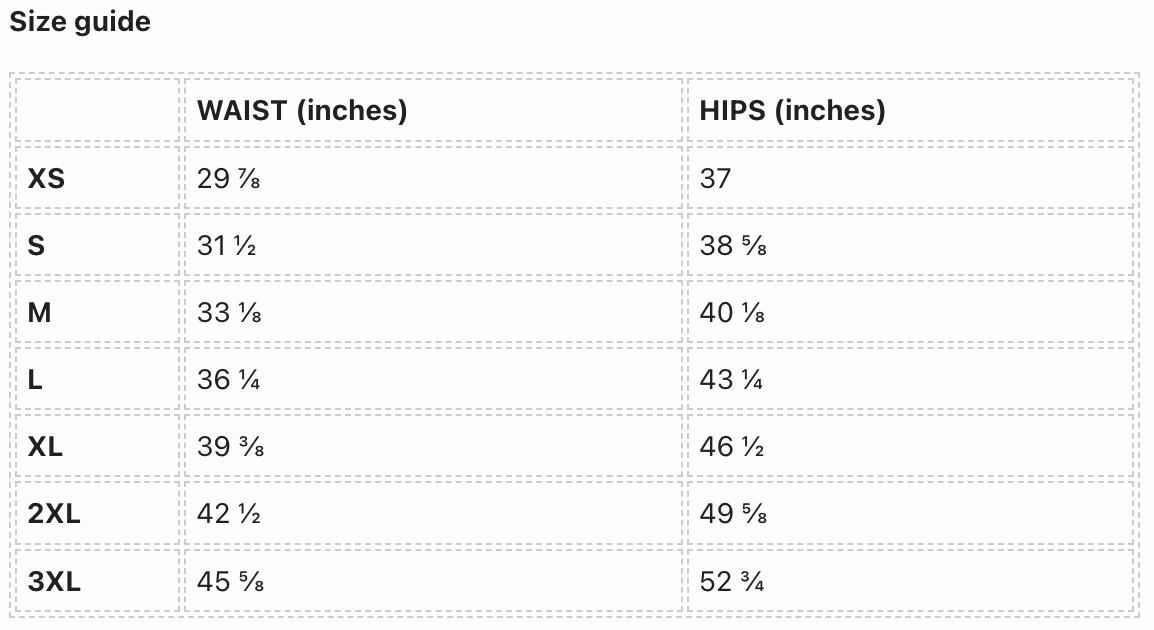Select the M size row label
Image resolution: width=1154 pixels, height=630 pixels.
click(x=40, y=312)
